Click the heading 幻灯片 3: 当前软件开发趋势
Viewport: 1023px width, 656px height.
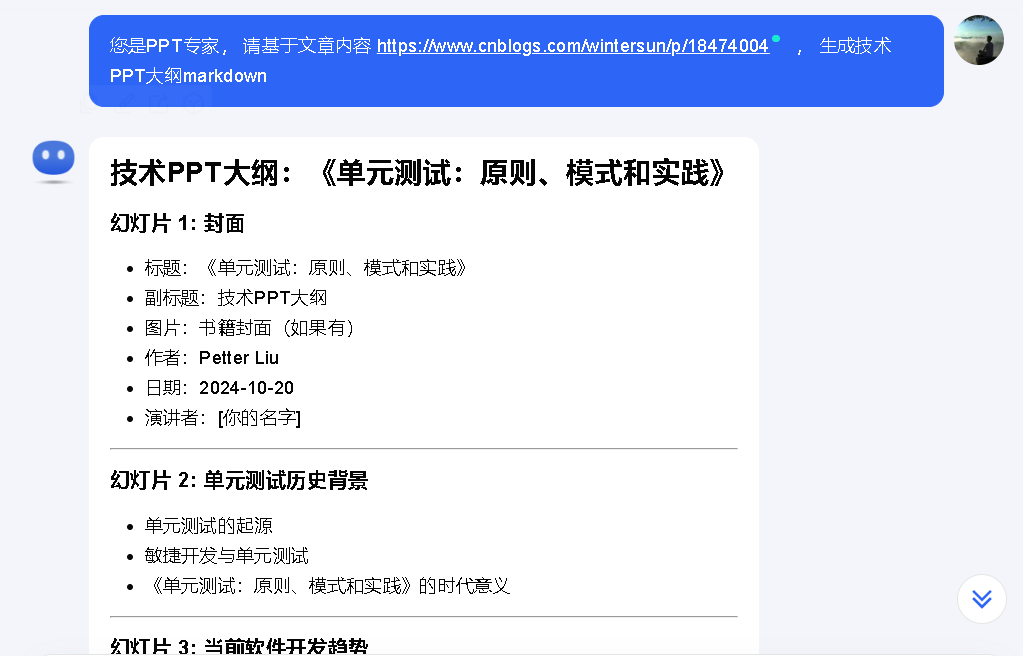[238, 647]
